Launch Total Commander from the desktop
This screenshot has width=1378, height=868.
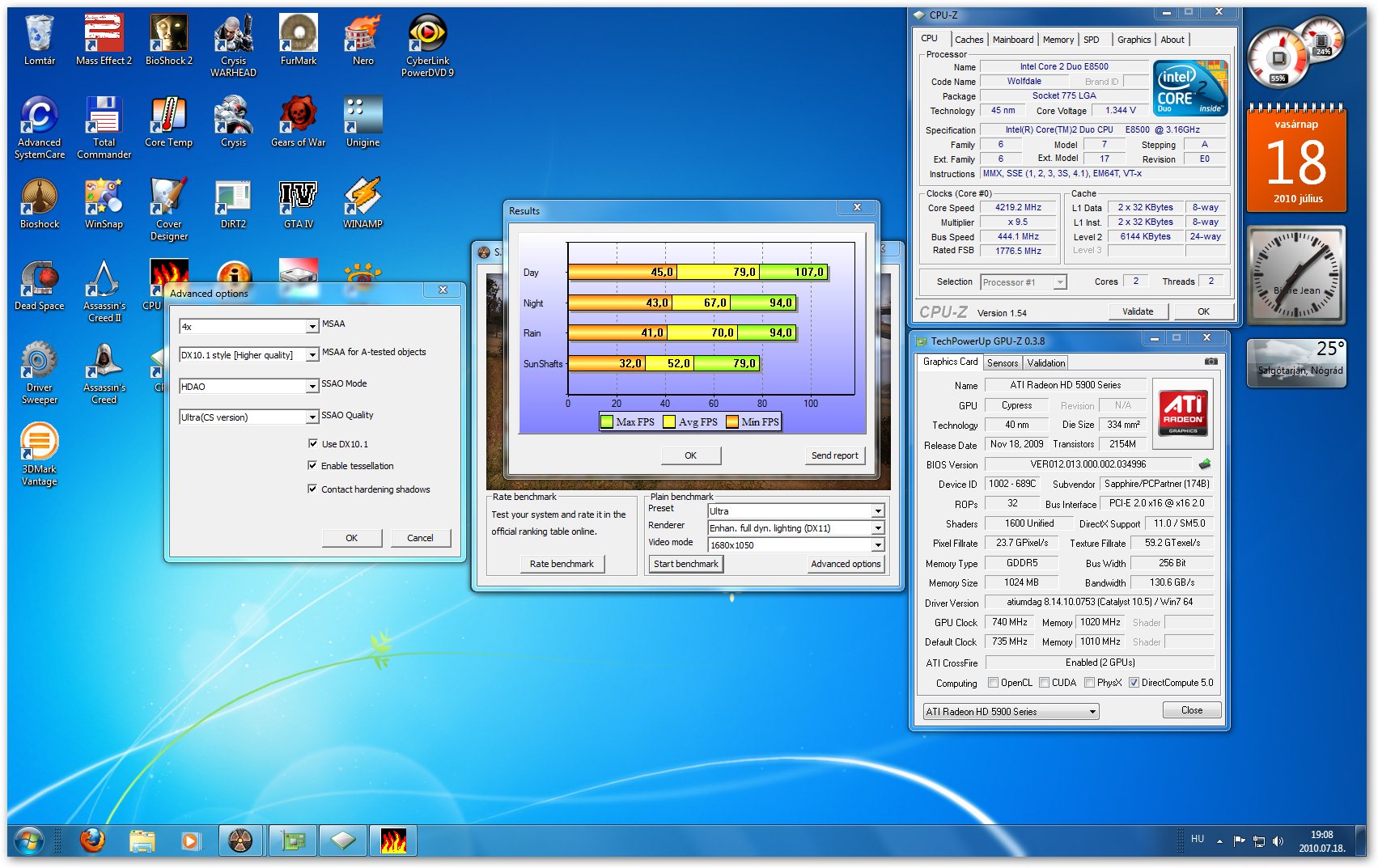click(104, 128)
